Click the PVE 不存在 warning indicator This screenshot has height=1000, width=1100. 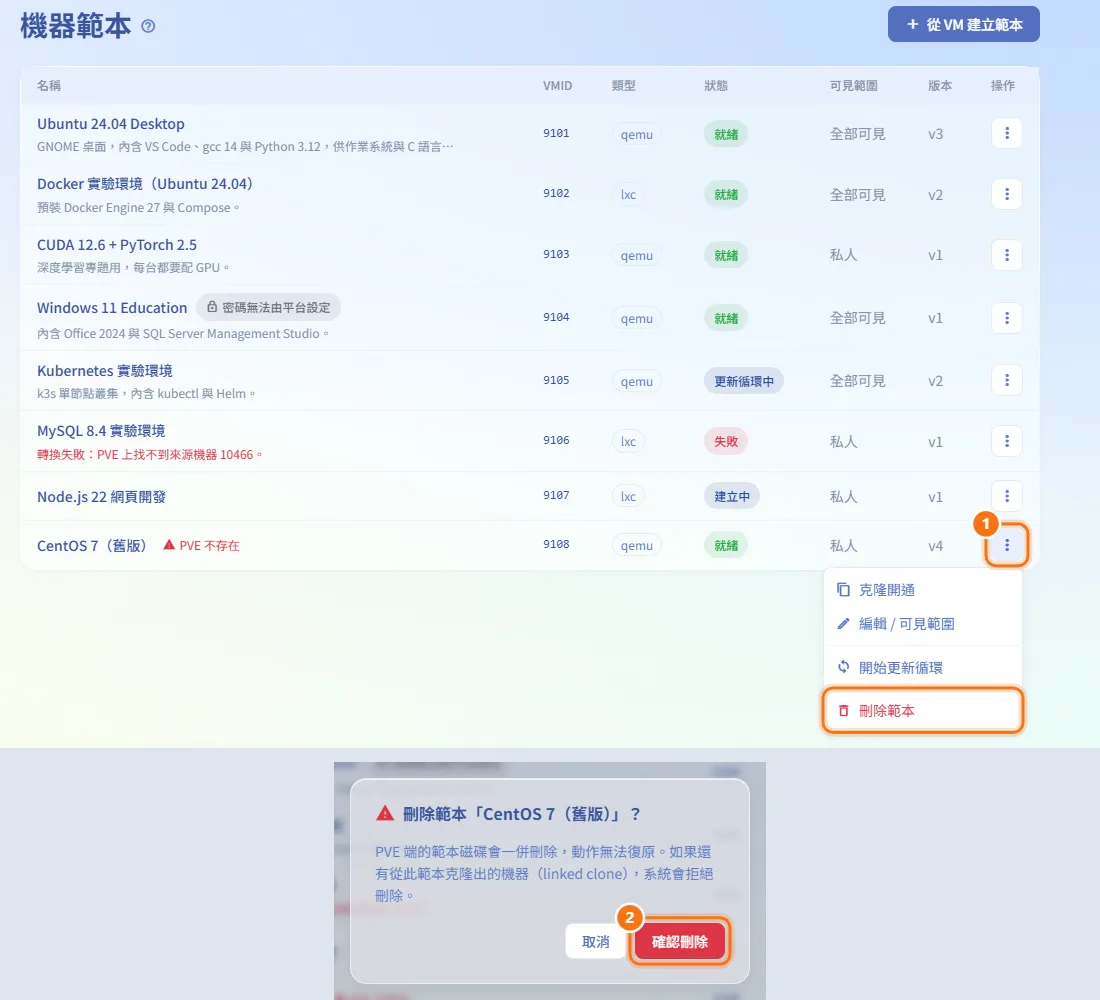201,545
